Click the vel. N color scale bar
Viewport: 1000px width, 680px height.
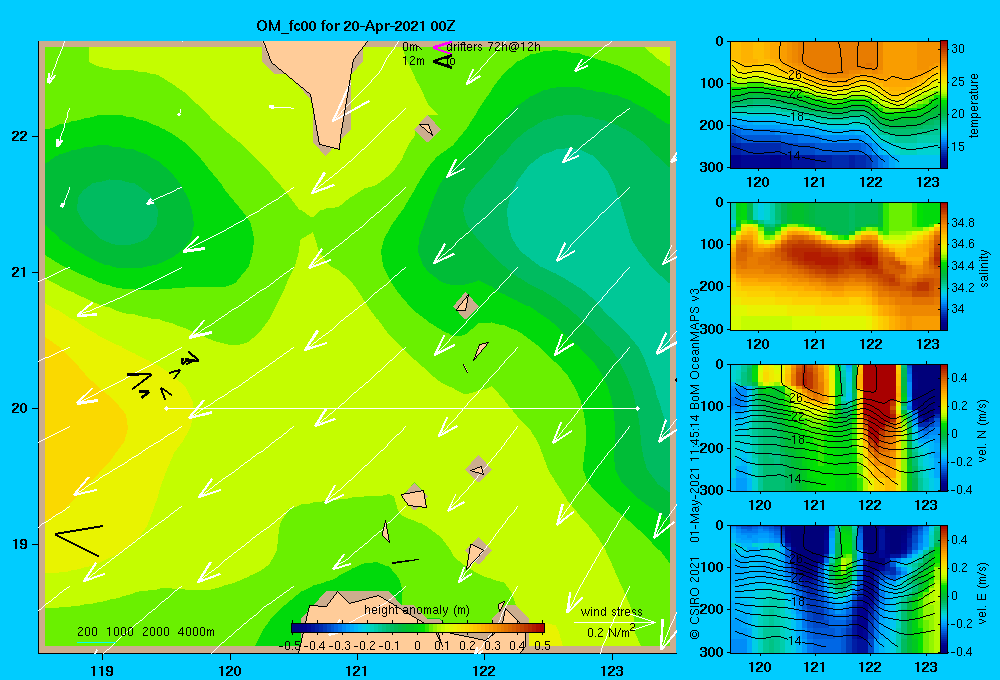coord(943,428)
